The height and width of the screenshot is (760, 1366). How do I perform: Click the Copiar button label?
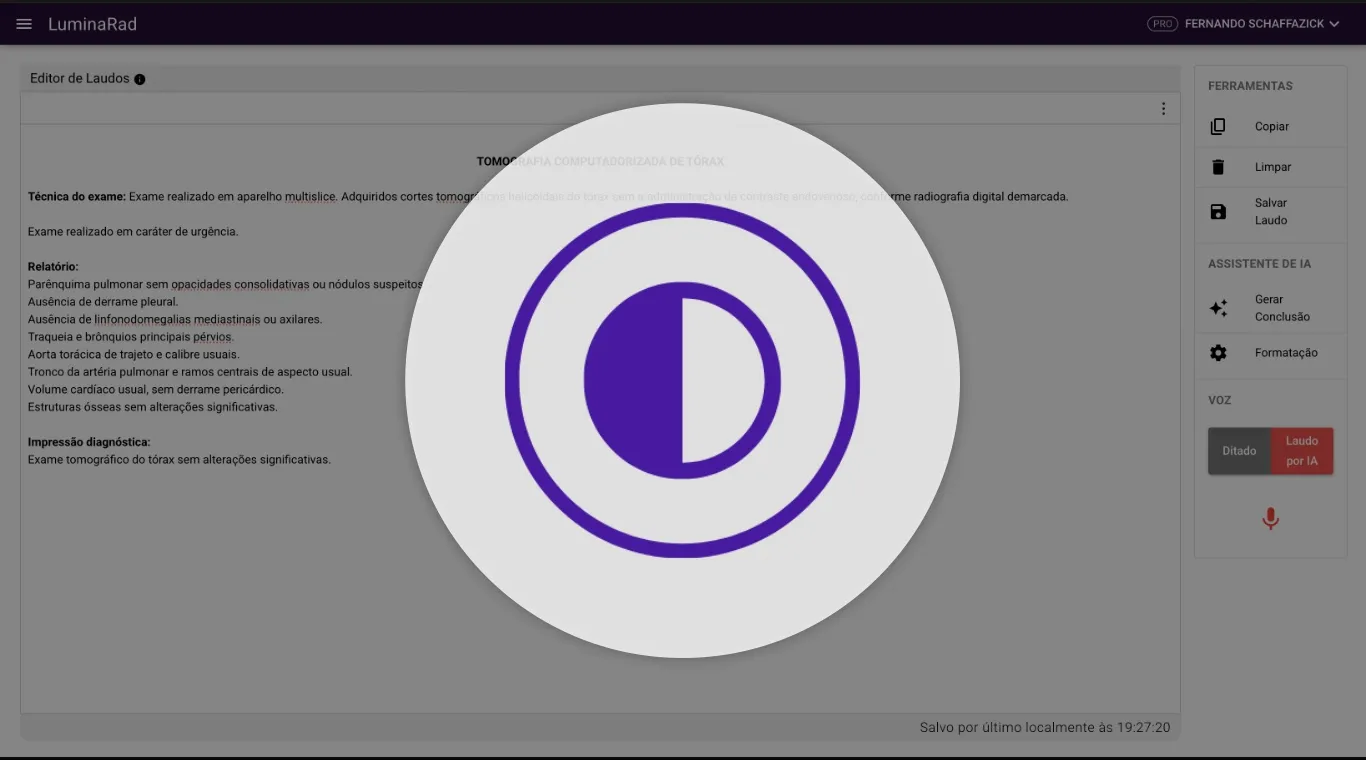pos(1272,127)
